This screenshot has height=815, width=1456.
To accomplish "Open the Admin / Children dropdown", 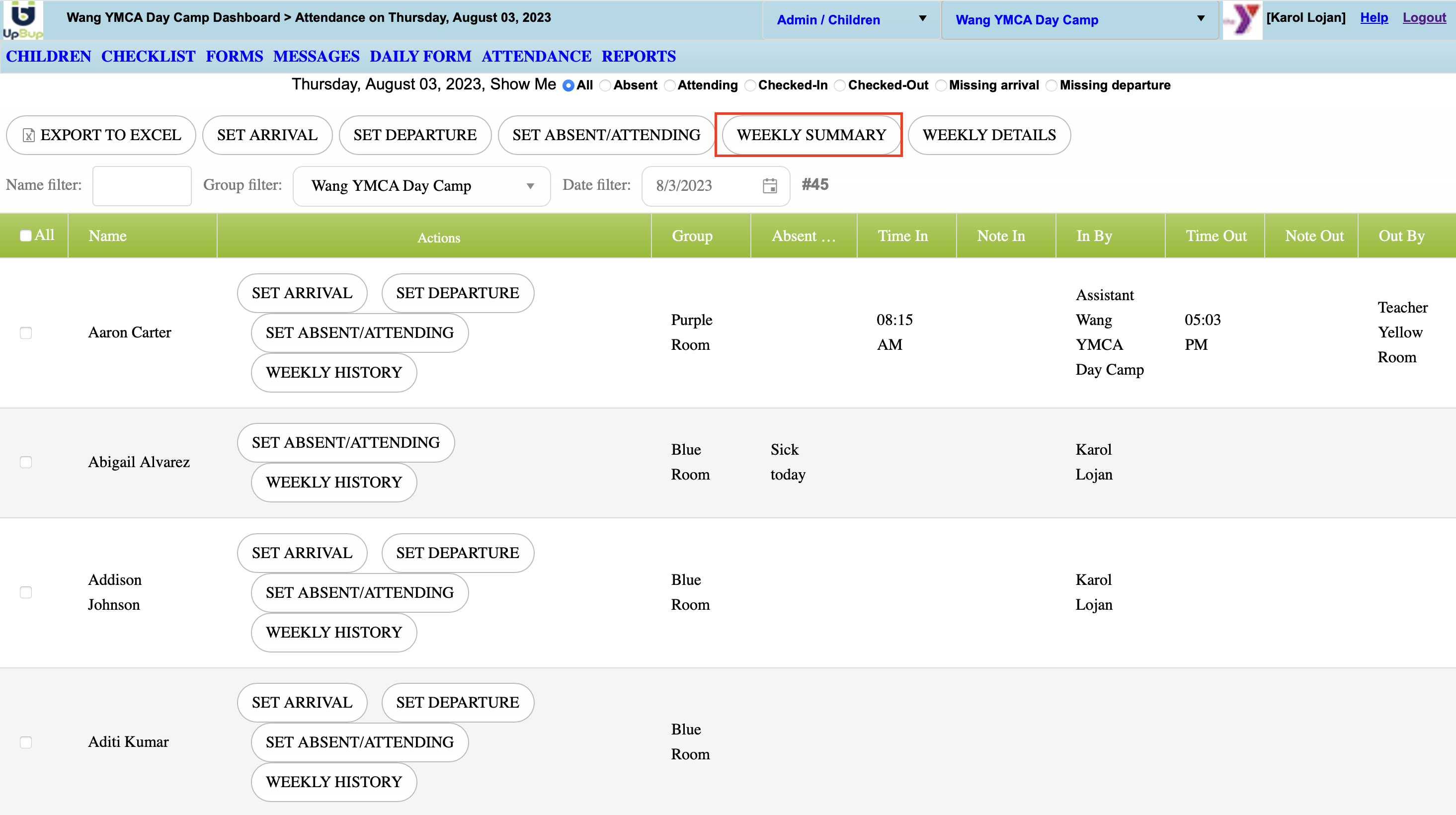I will (851, 20).
